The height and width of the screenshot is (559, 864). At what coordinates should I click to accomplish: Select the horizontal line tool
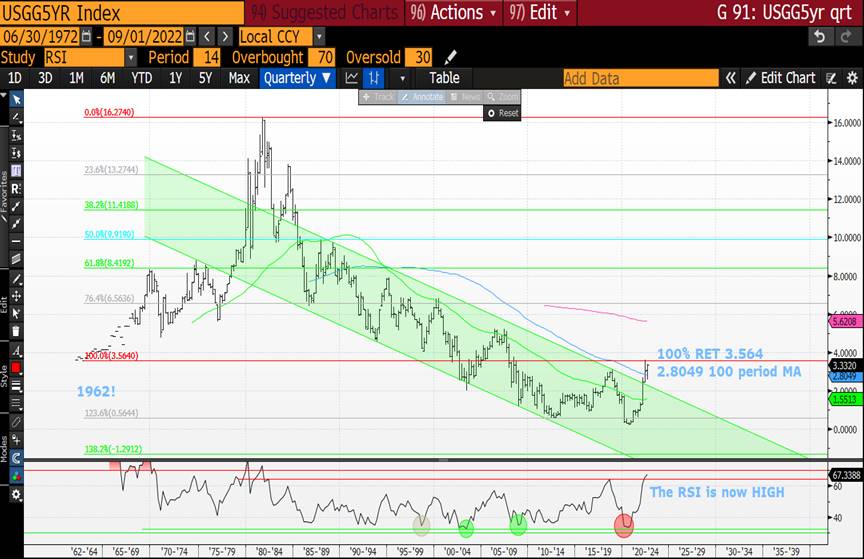coord(17,241)
